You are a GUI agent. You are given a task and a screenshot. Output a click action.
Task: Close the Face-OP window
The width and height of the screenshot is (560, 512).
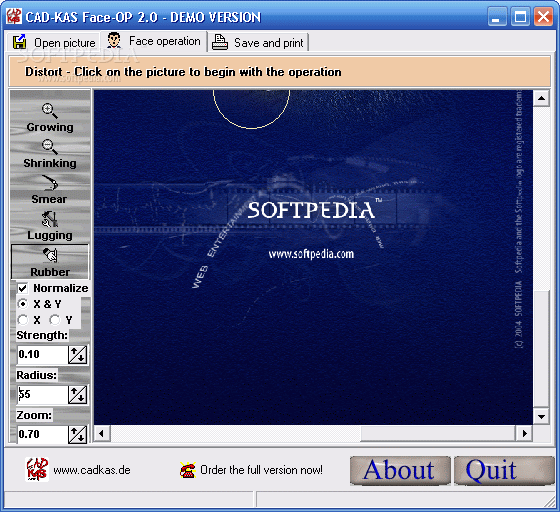coord(543,17)
